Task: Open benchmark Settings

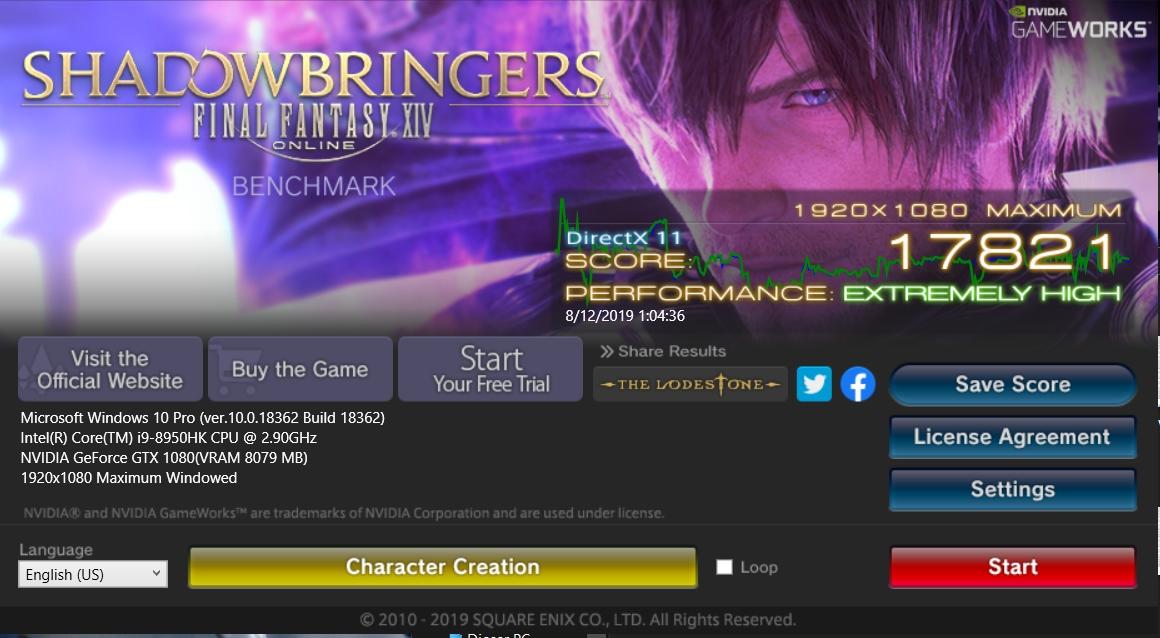Action: [x=1013, y=489]
